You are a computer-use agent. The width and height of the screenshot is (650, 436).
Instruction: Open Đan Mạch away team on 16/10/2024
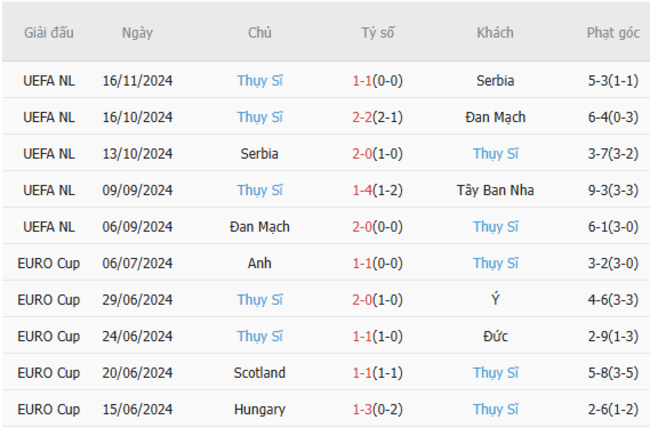point(495,117)
